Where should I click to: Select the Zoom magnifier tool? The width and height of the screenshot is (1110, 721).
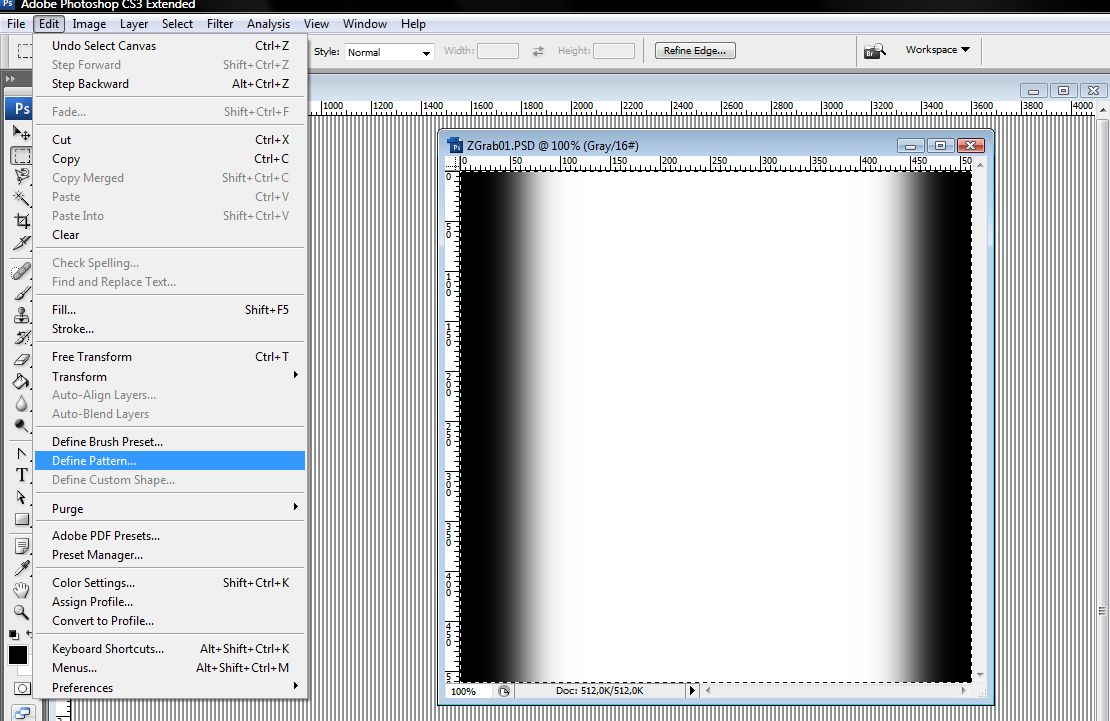21,612
